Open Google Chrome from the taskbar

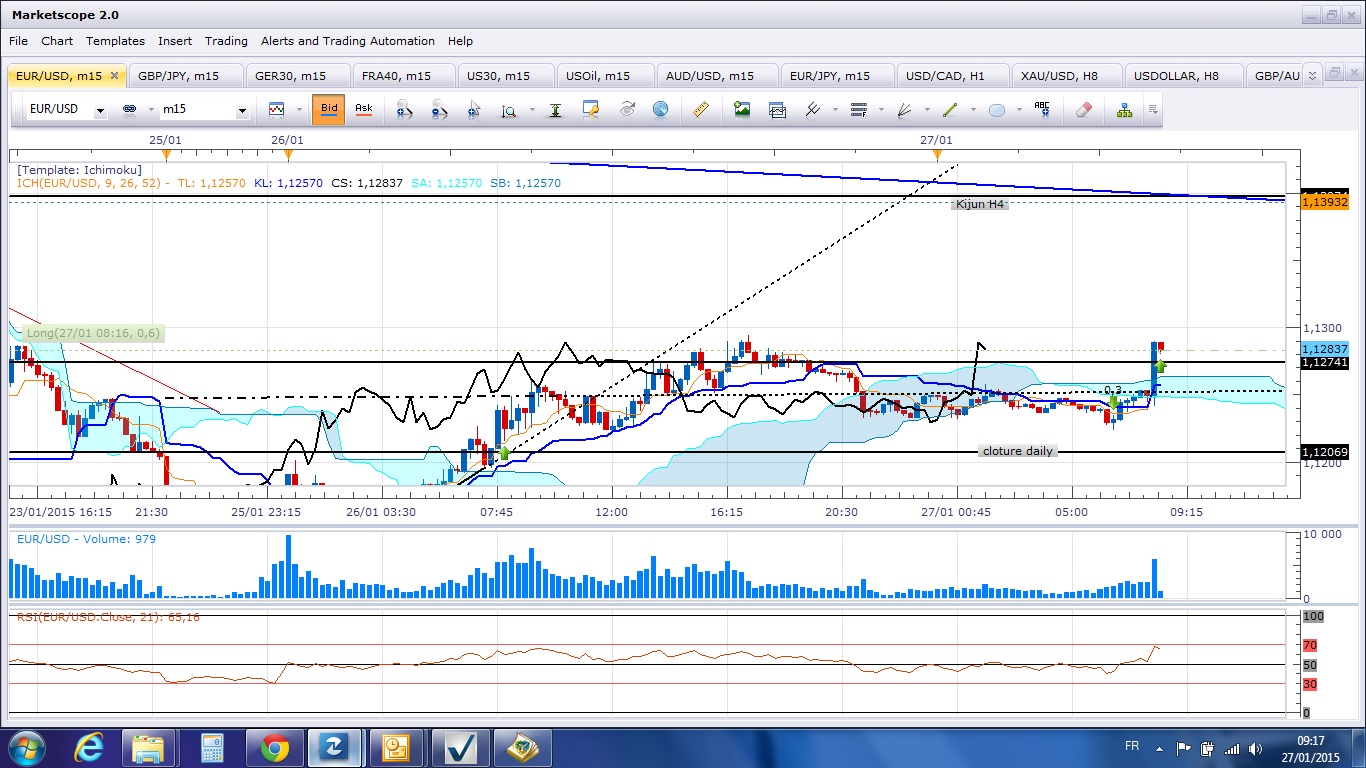click(x=273, y=747)
